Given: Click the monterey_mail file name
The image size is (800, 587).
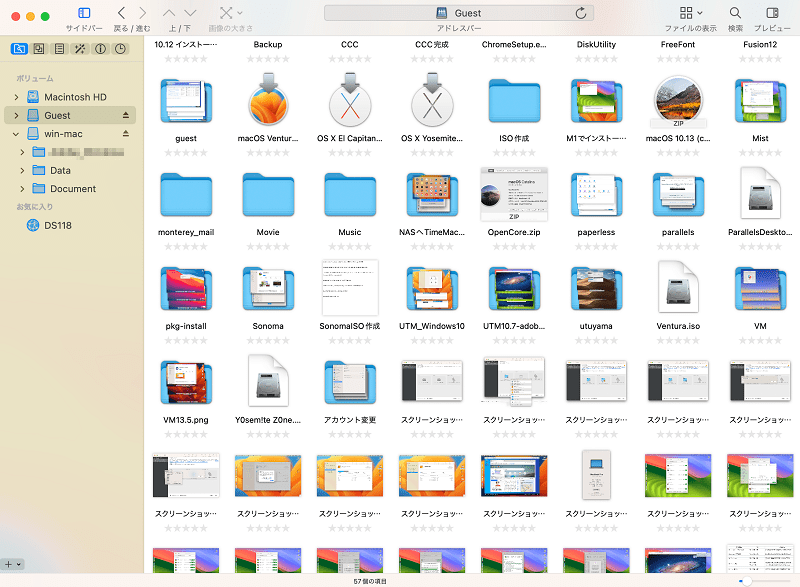Looking at the screenshot, I should [186, 232].
